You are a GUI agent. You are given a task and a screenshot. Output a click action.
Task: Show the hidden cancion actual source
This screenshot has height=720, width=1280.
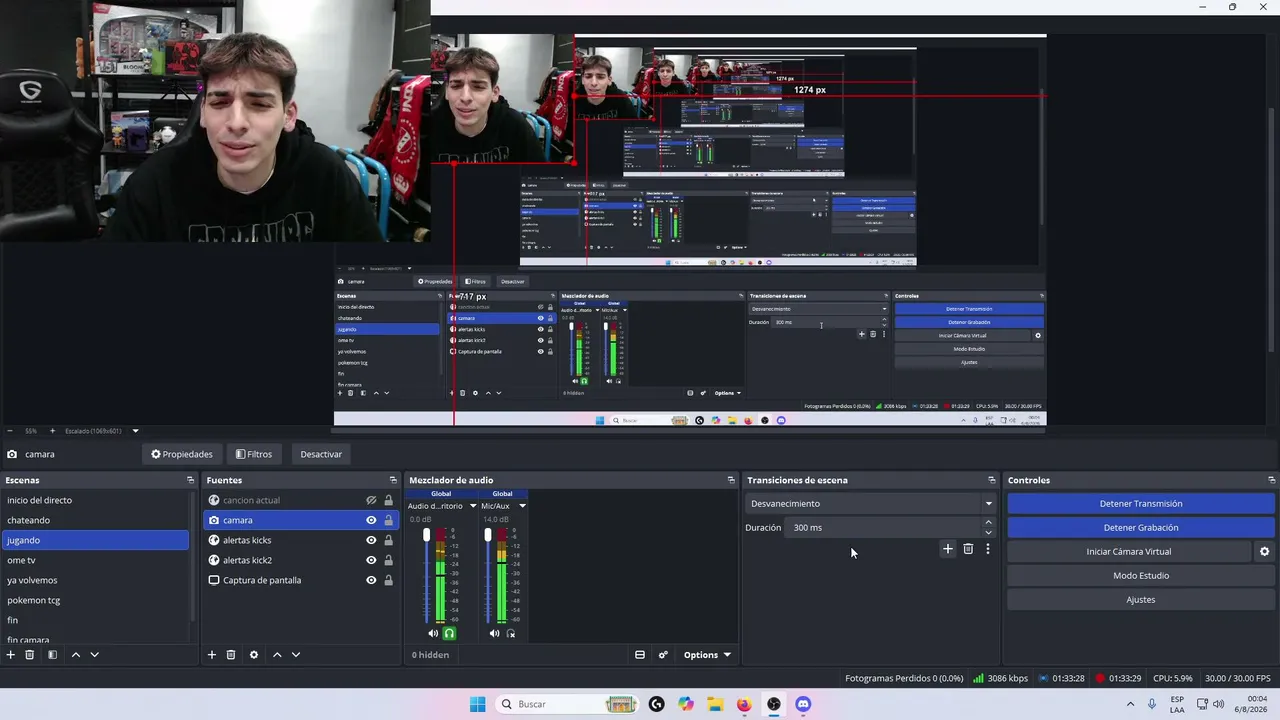(371, 500)
